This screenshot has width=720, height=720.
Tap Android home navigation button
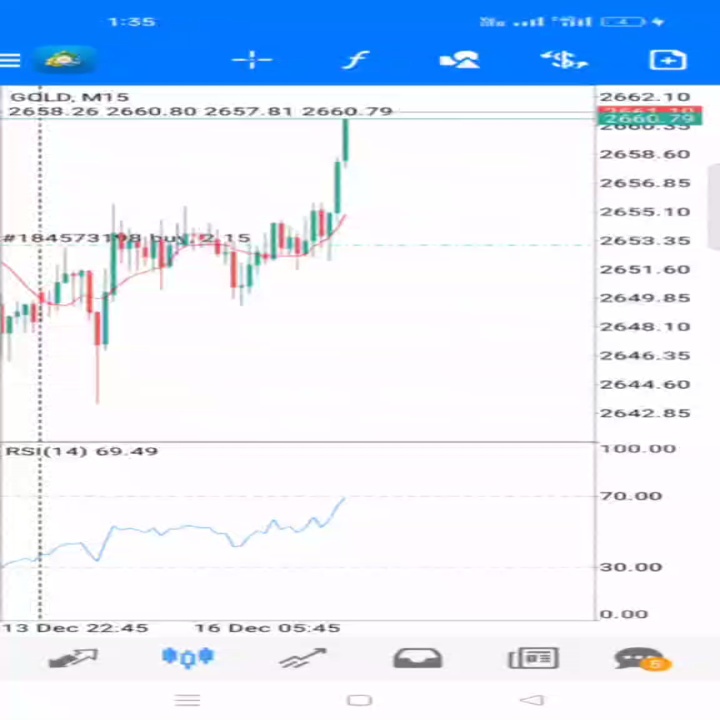point(360,701)
